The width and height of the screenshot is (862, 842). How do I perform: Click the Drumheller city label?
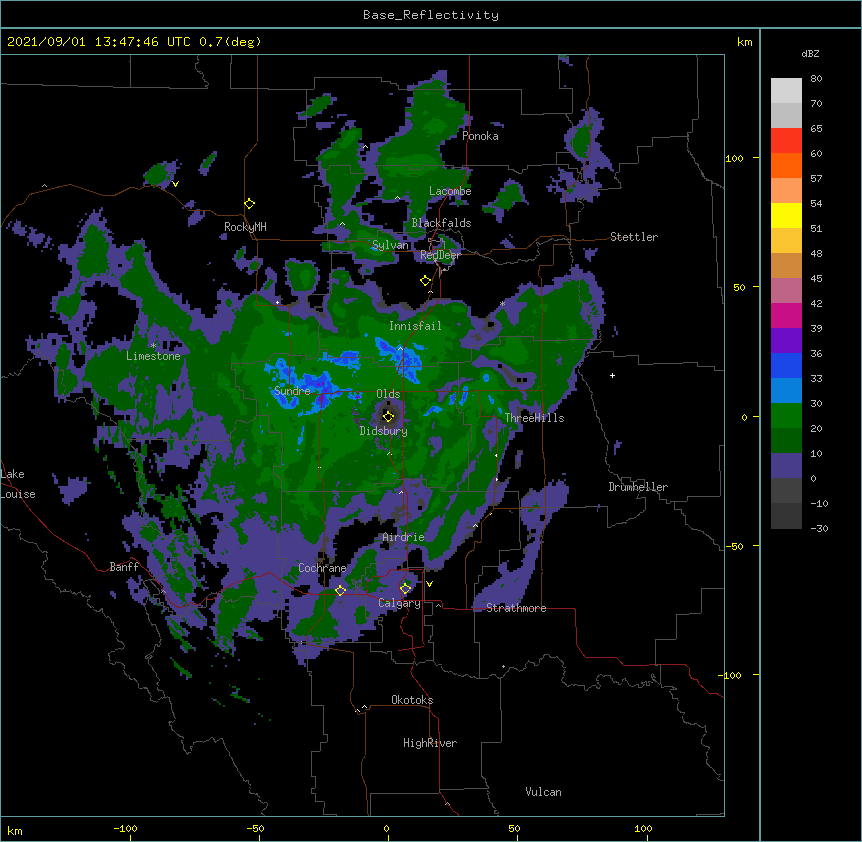[x=638, y=487]
